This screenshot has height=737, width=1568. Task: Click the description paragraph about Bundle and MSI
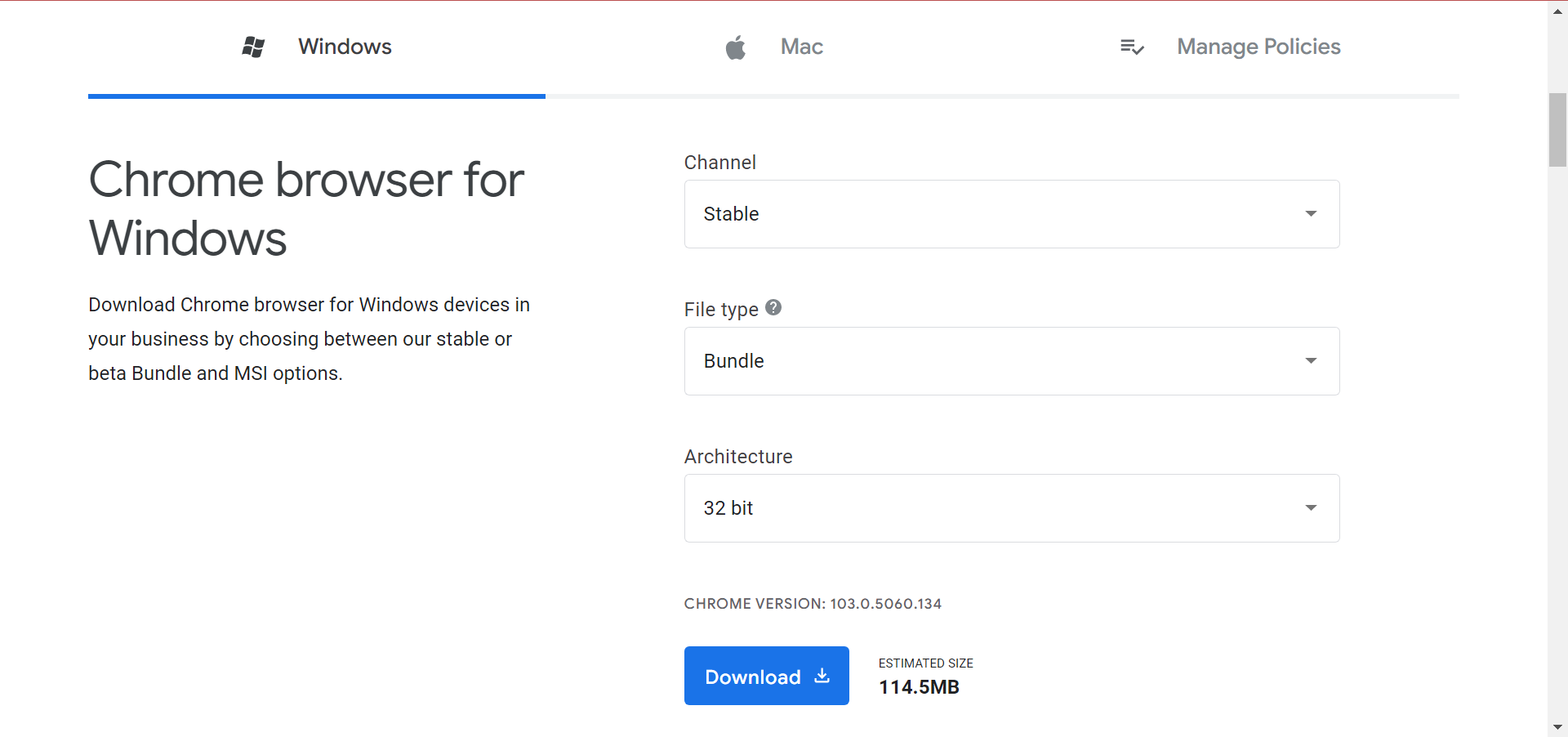point(309,339)
